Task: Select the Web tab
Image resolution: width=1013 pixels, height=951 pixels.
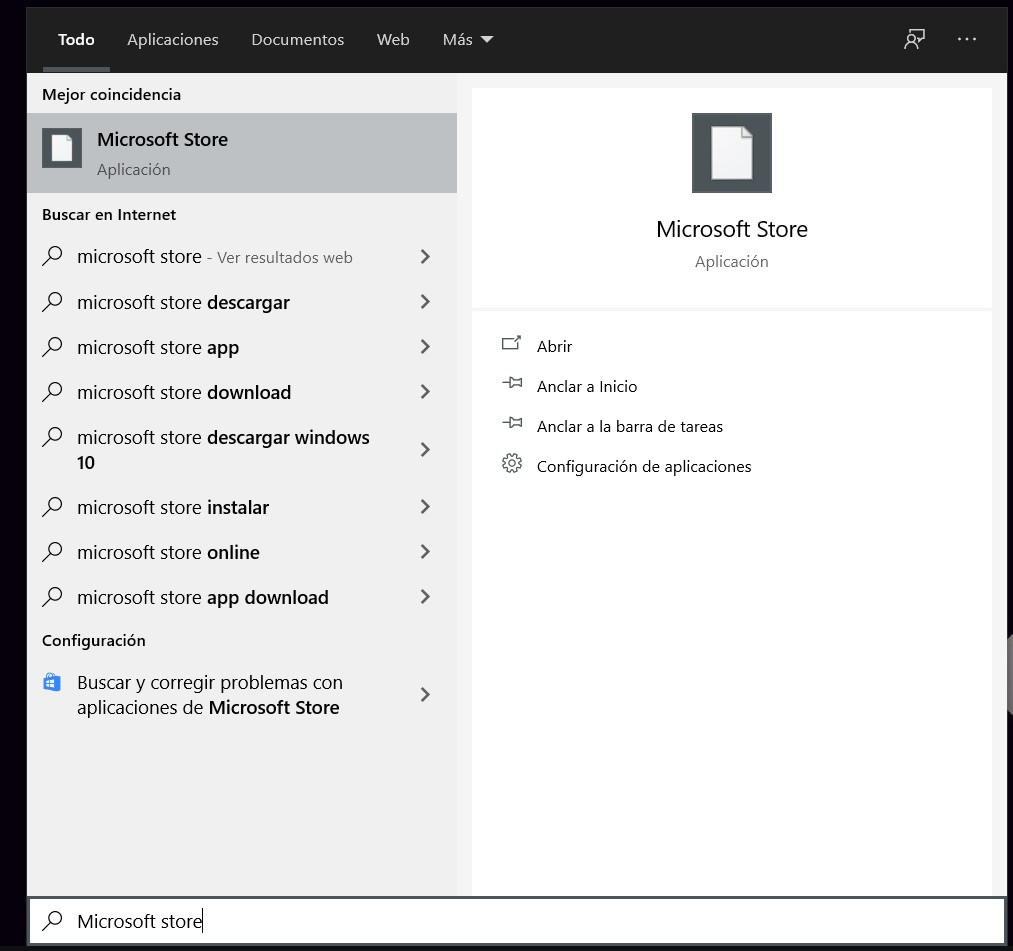Action: point(393,40)
